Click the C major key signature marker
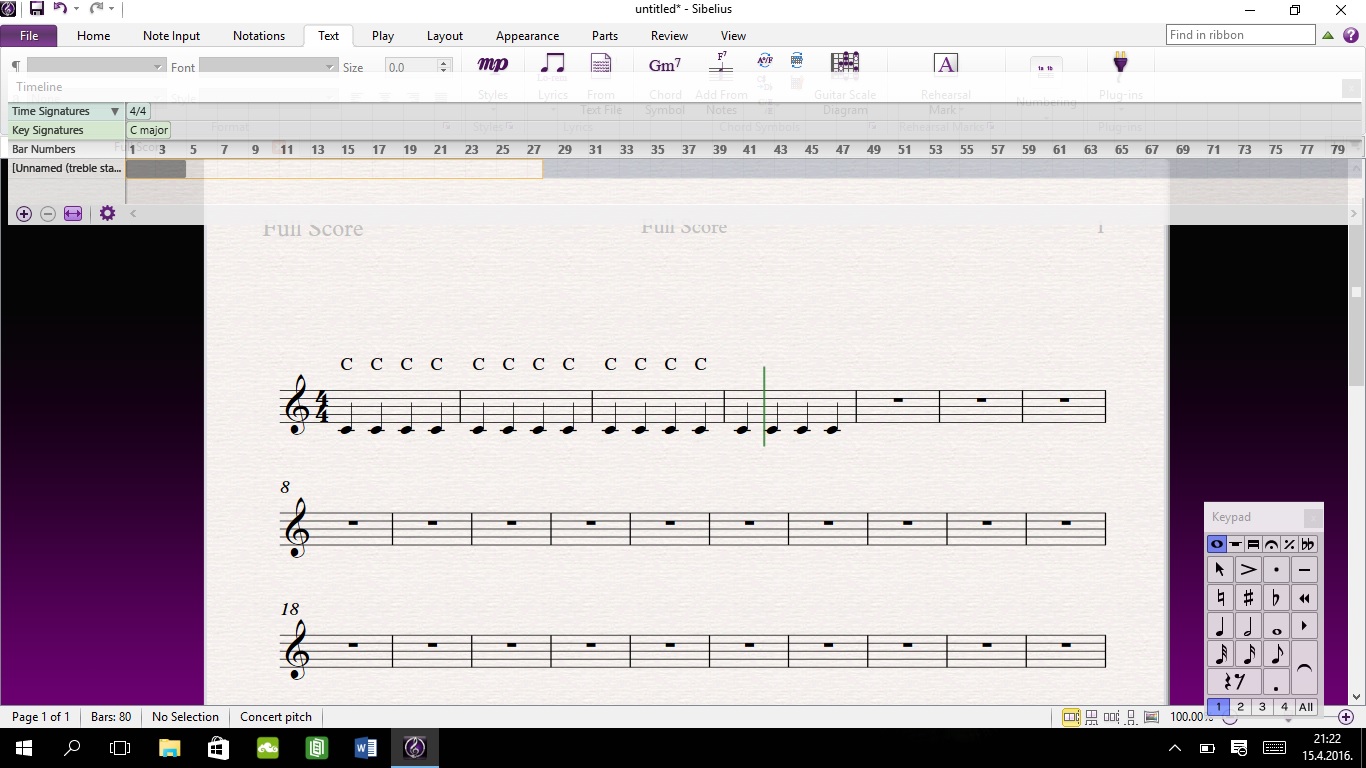The image size is (1366, 768). click(148, 130)
